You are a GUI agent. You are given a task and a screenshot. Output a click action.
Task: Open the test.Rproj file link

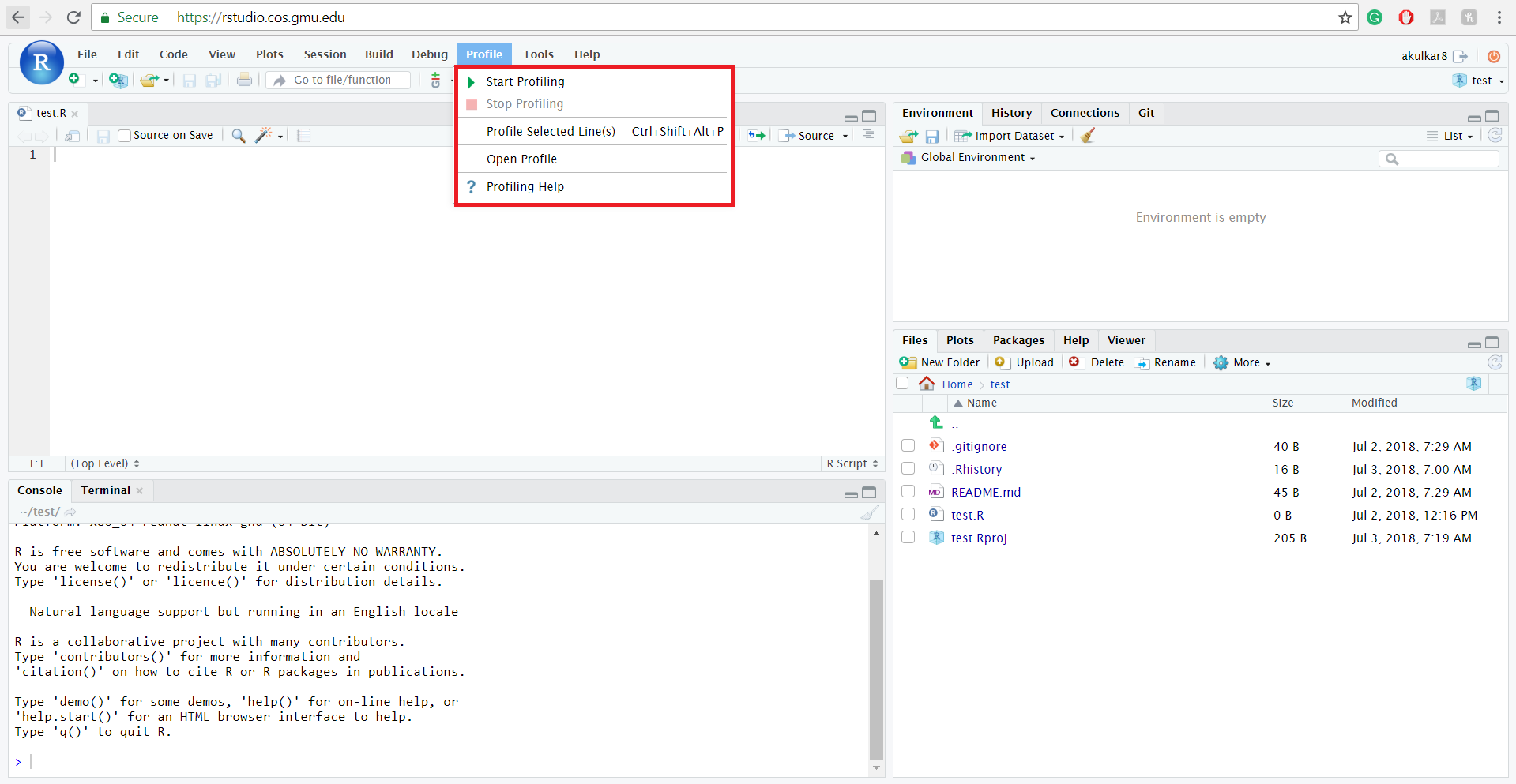pyautogui.click(x=979, y=538)
